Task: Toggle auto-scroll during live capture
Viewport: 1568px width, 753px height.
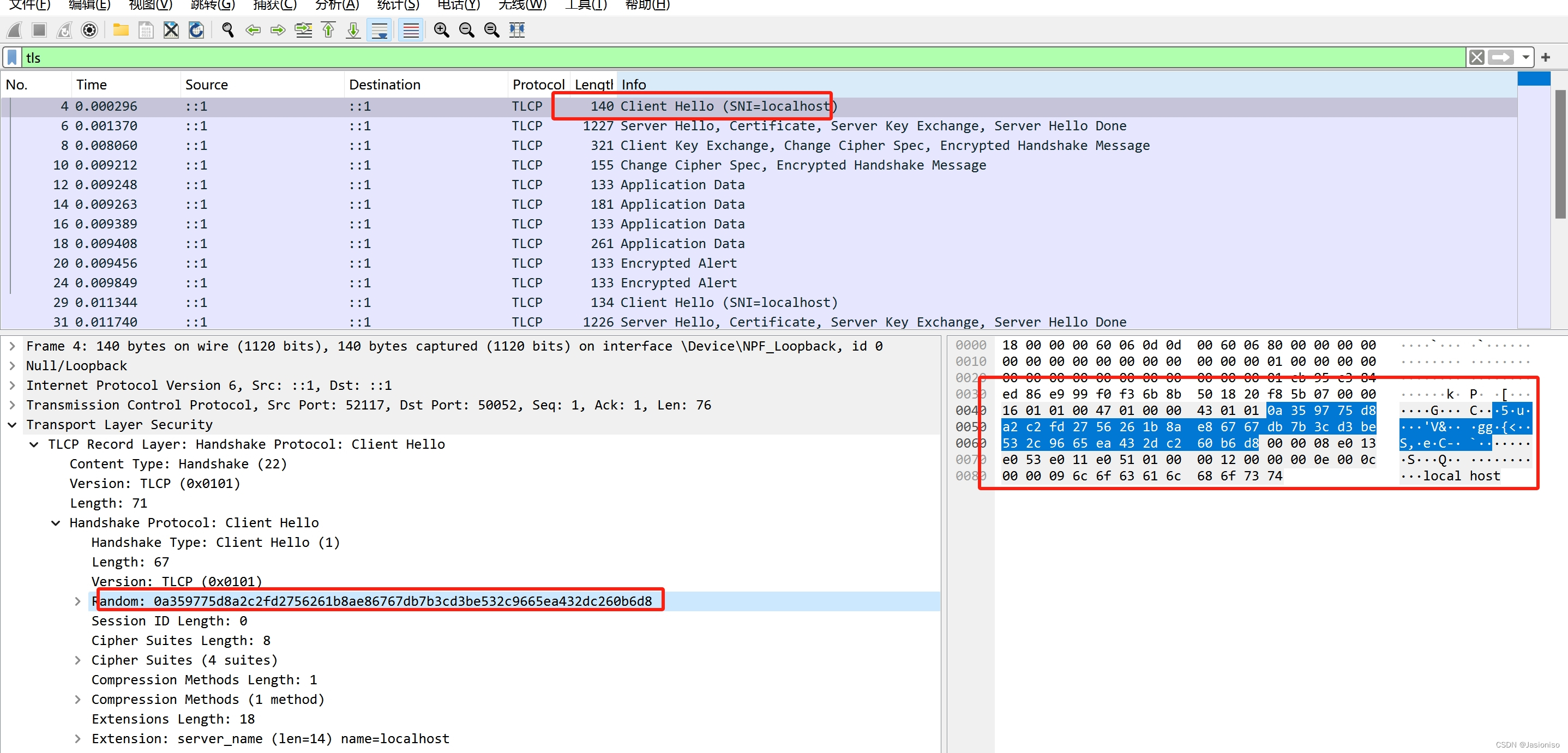Action: (380, 30)
